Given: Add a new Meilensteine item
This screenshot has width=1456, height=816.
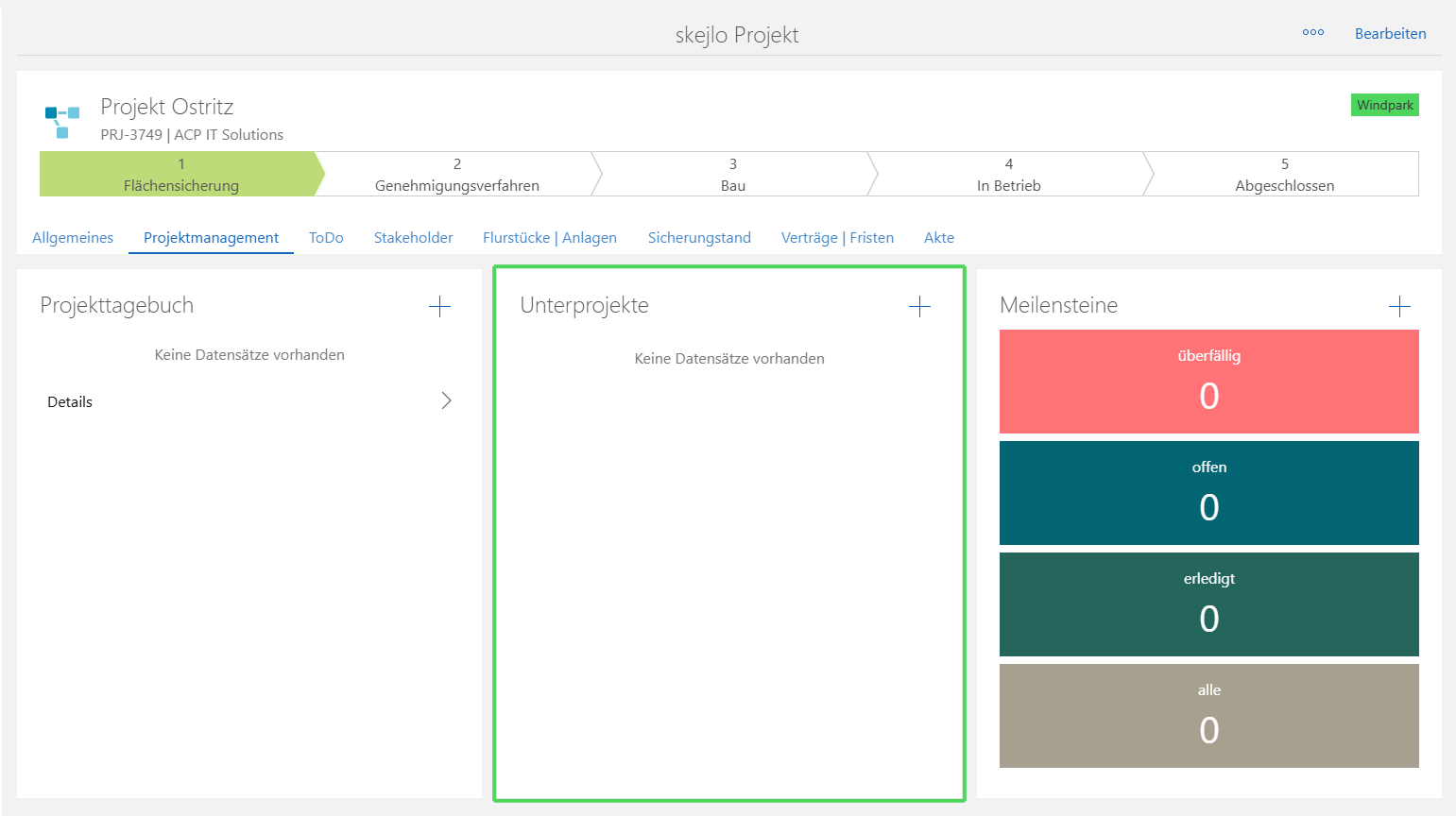Looking at the screenshot, I should [1399, 306].
